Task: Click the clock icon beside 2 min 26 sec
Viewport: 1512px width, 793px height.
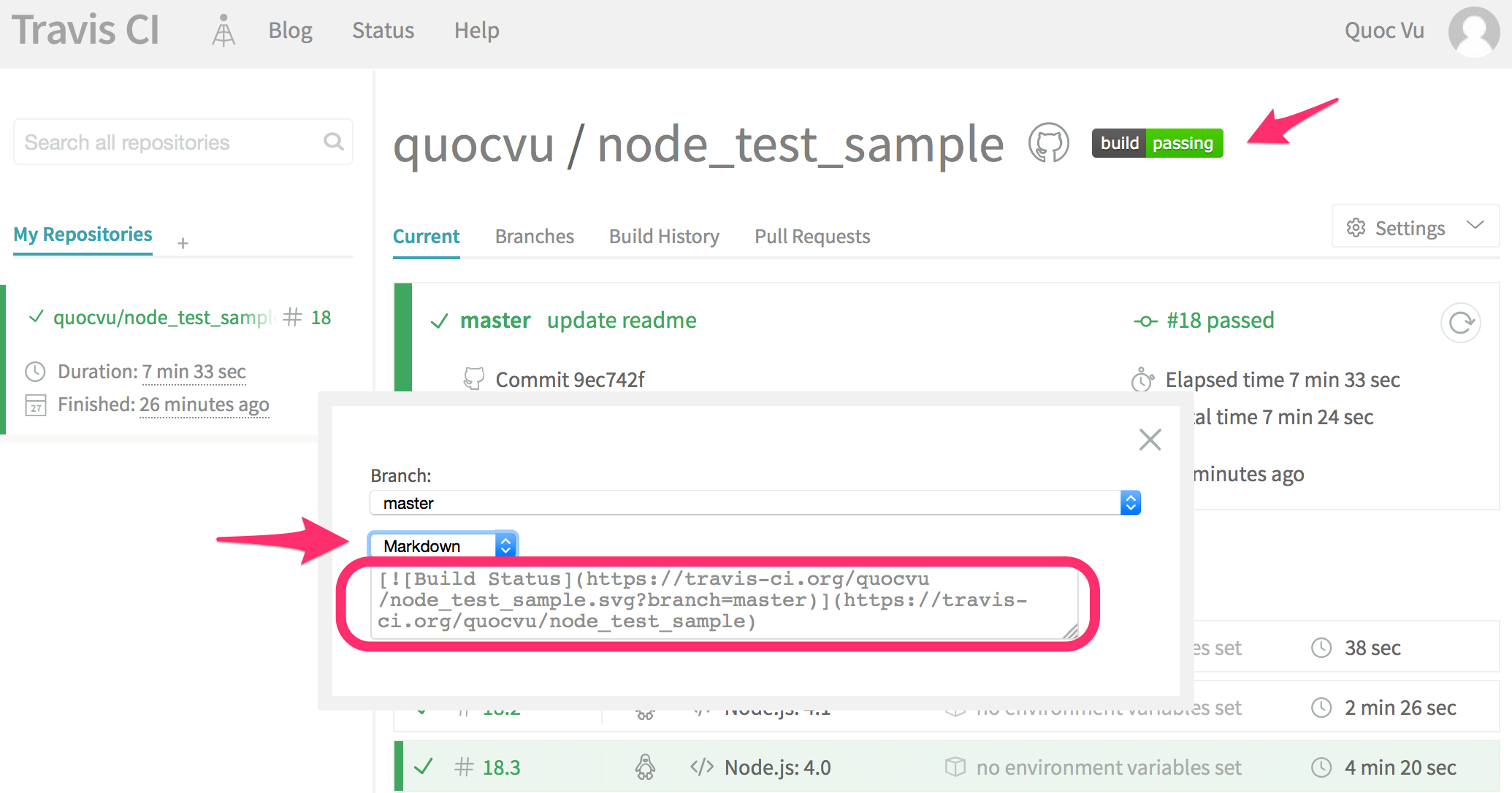Action: coord(1321,708)
